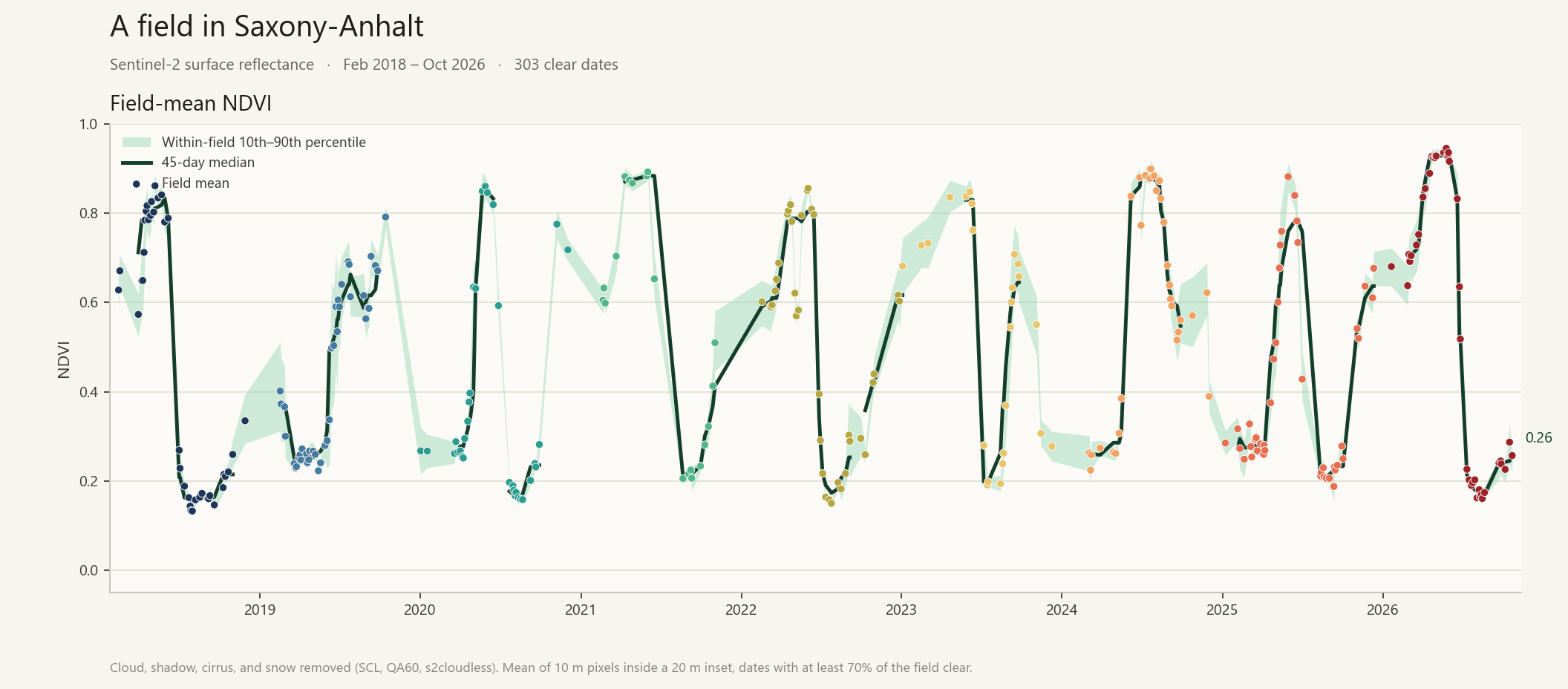1568x689 pixels.
Task: Click the last dark red data point beside 0.26
Action: [x=1512, y=456]
